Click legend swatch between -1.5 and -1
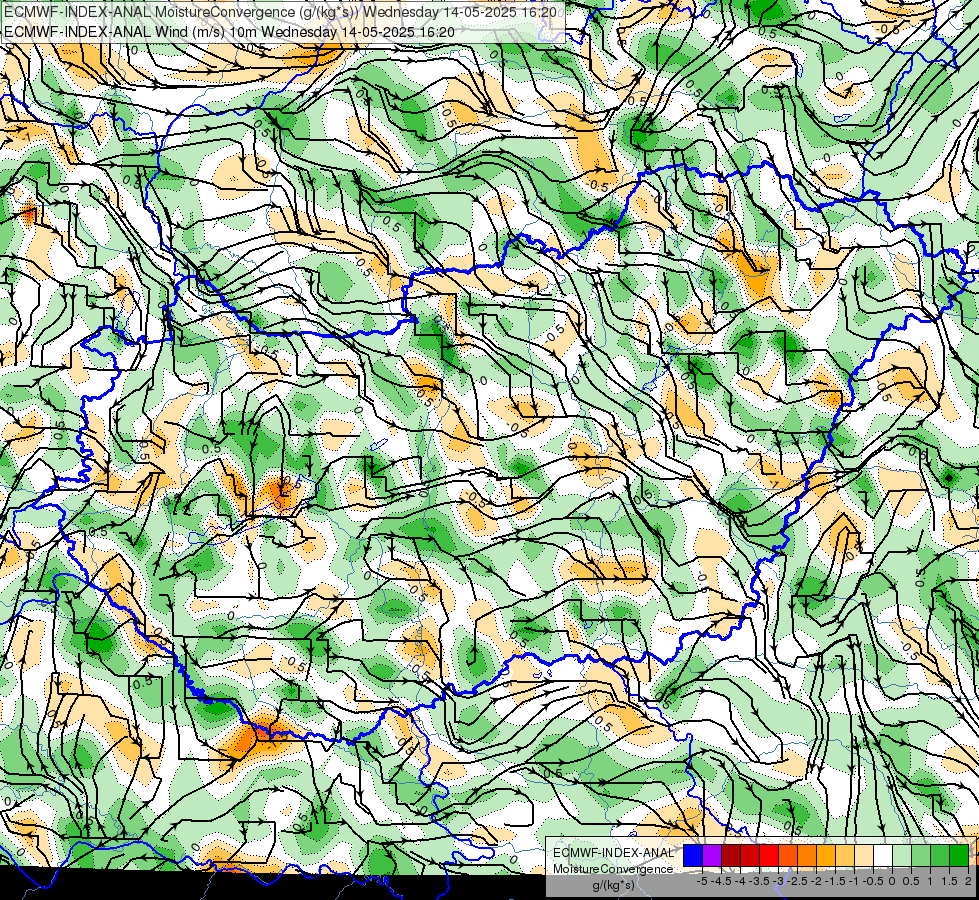 click(845, 856)
